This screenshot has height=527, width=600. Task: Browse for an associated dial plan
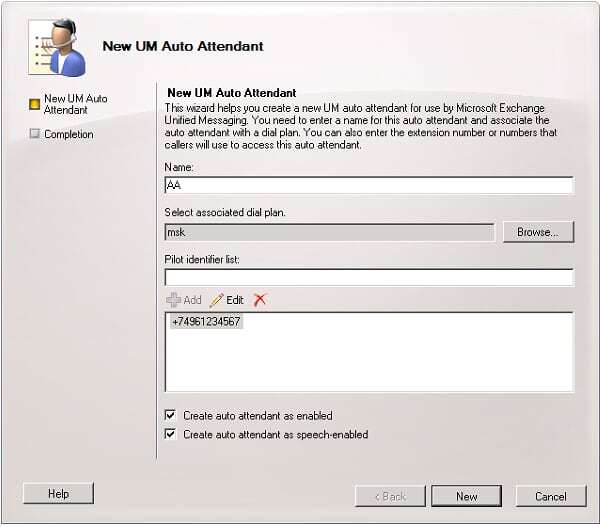(x=538, y=232)
